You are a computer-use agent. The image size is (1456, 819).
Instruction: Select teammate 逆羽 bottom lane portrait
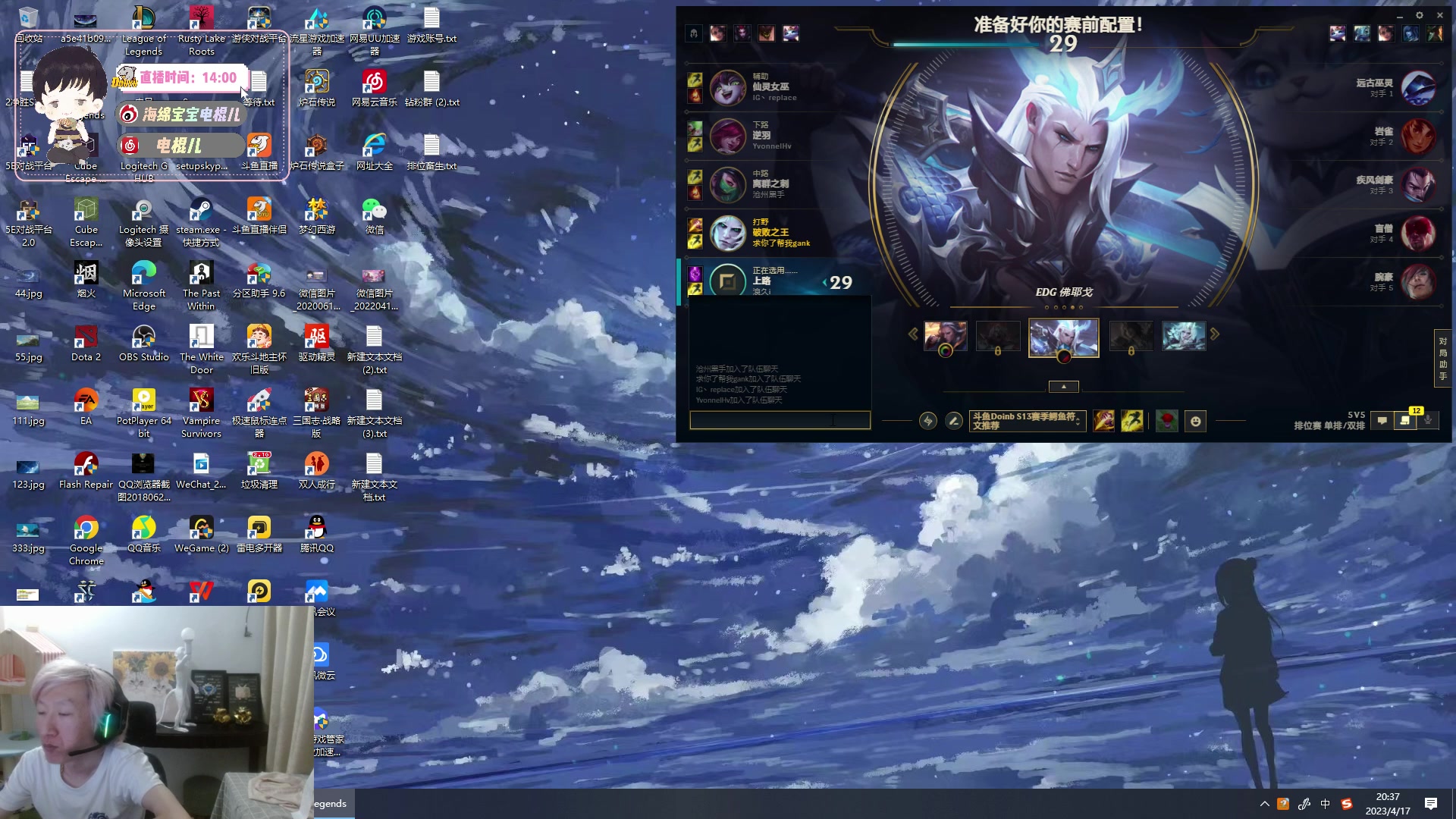(727, 136)
